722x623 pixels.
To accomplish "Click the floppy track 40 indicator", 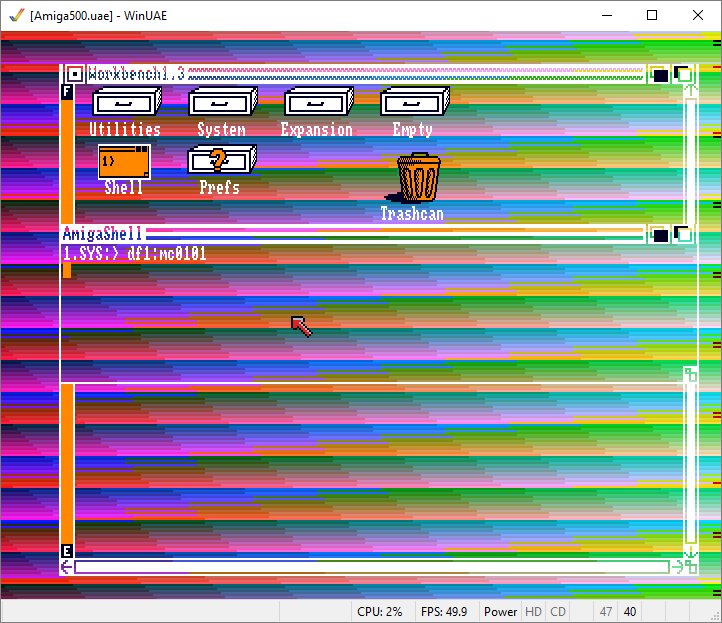I will point(630,611).
